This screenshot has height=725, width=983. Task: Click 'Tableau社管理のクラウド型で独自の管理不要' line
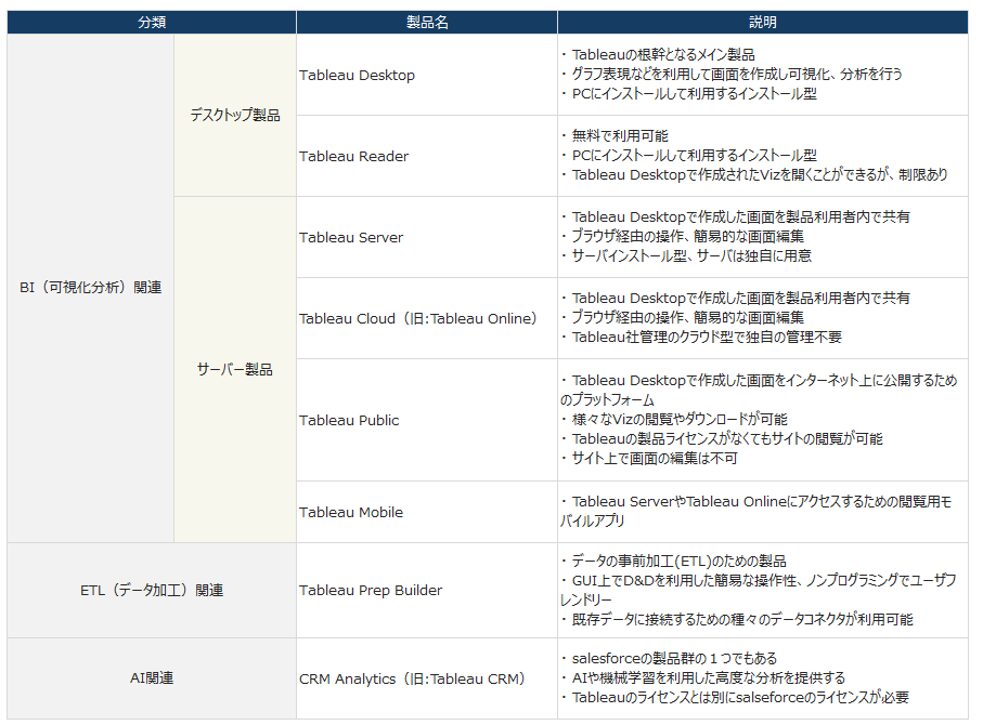click(x=701, y=337)
